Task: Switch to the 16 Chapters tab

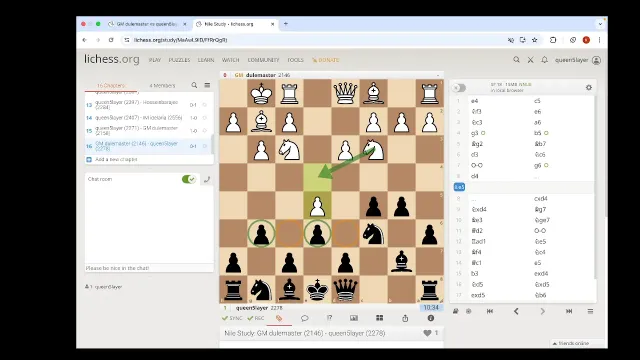Action: tap(111, 85)
